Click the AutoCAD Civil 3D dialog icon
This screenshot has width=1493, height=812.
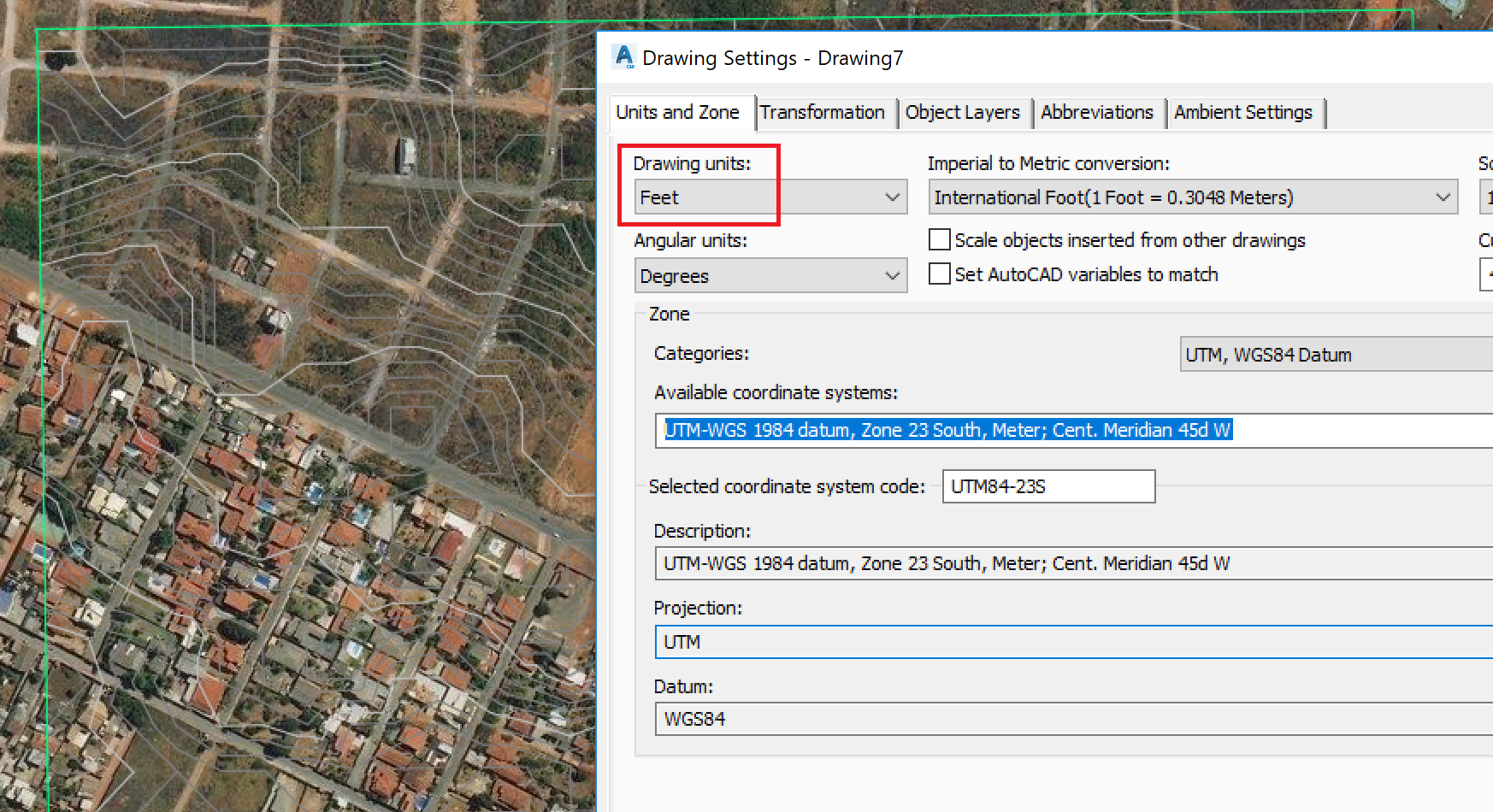(624, 57)
